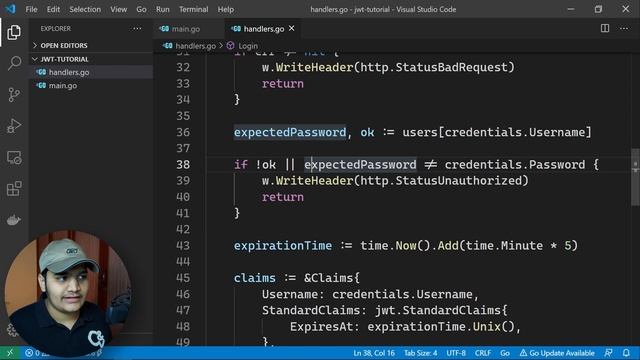Open the Docker view
640x360 pixels.
click(x=14, y=220)
